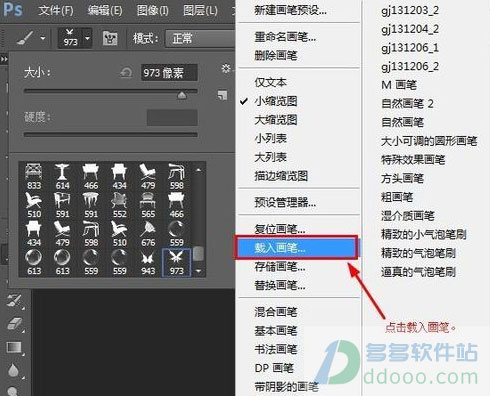Open the brush preset picker showing 973

click(x=75, y=38)
